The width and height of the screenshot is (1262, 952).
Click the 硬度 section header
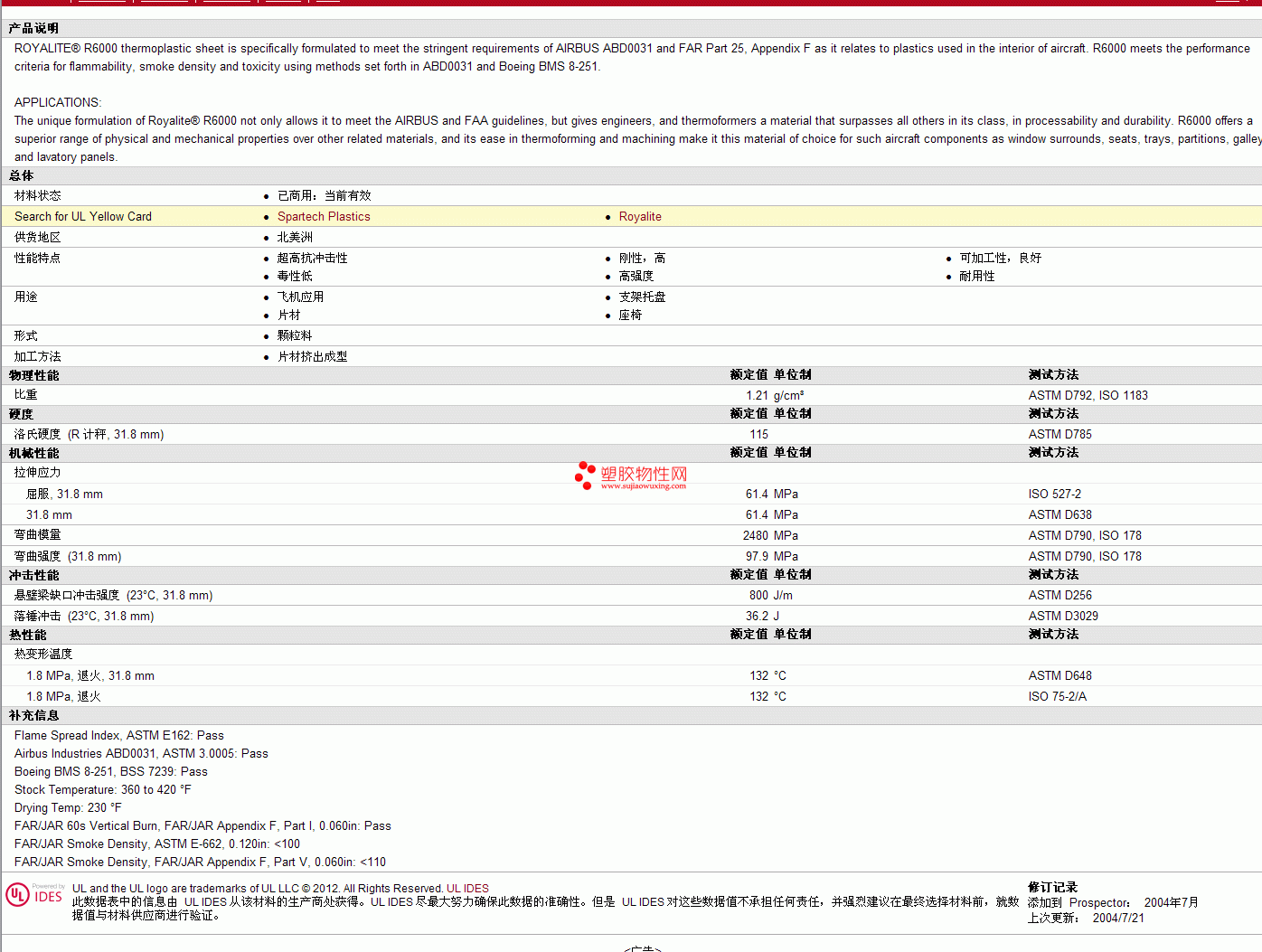point(22,415)
